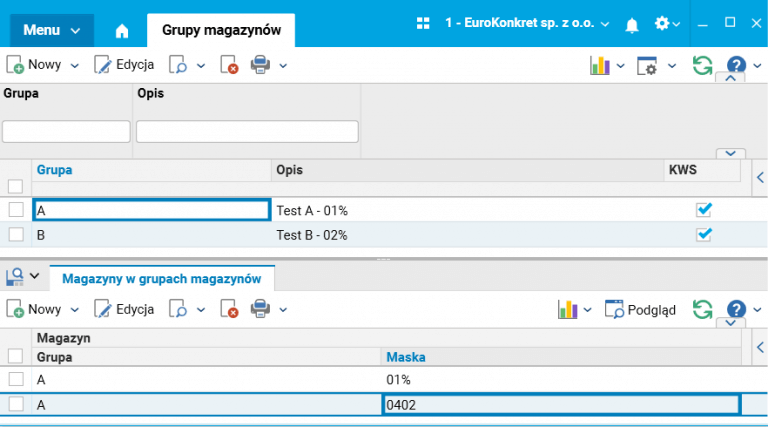Open the chart icon in top toolbar
The height and width of the screenshot is (427, 768).
tap(600, 66)
